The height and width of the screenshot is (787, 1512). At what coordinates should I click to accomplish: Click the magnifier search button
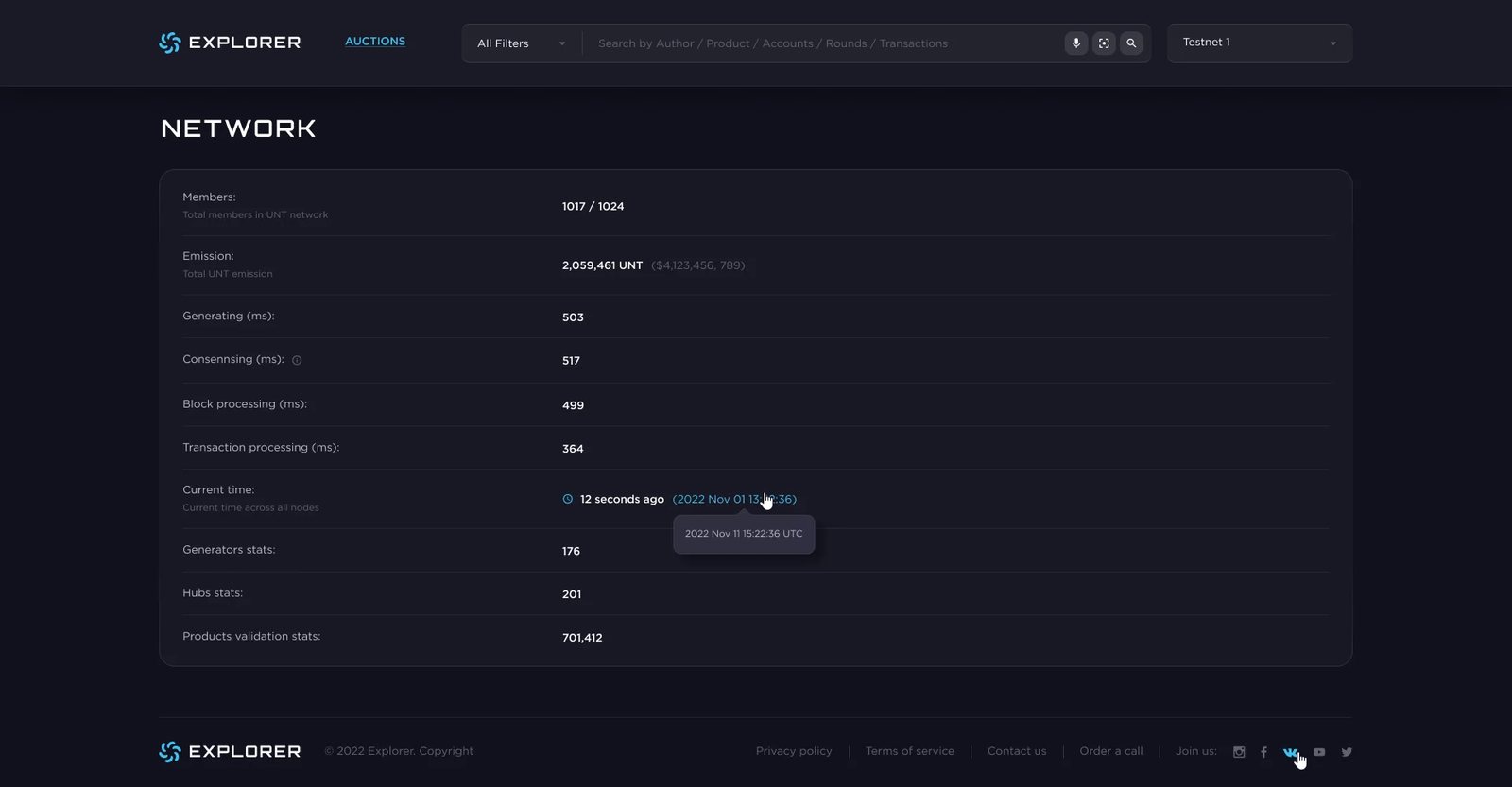click(x=1131, y=43)
